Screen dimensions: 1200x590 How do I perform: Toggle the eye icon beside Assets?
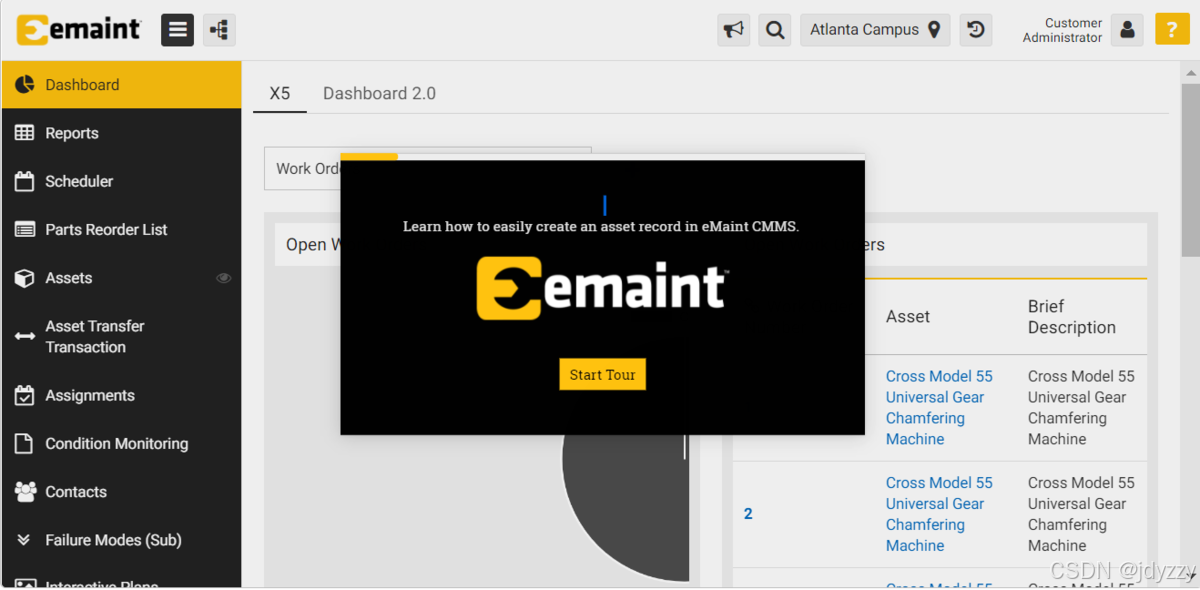pyautogui.click(x=224, y=278)
